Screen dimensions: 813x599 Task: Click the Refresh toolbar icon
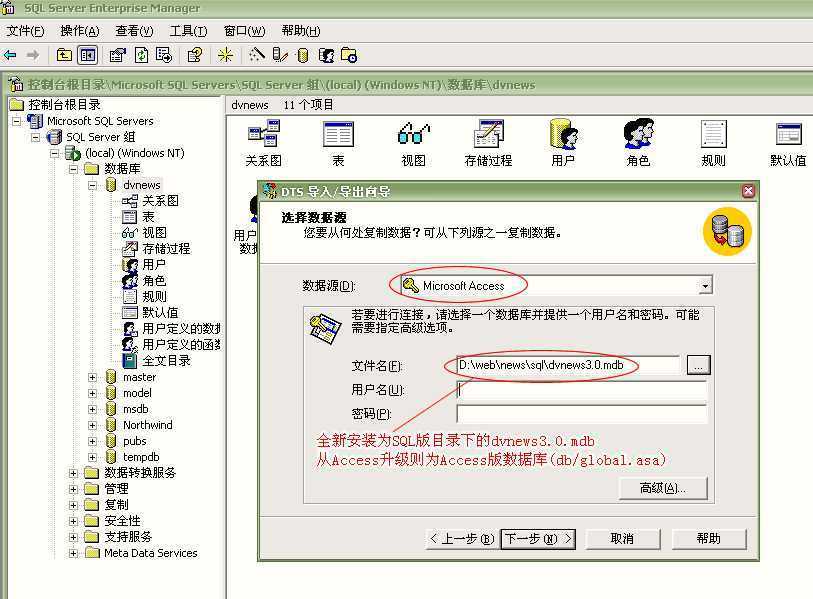click(141, 55)
